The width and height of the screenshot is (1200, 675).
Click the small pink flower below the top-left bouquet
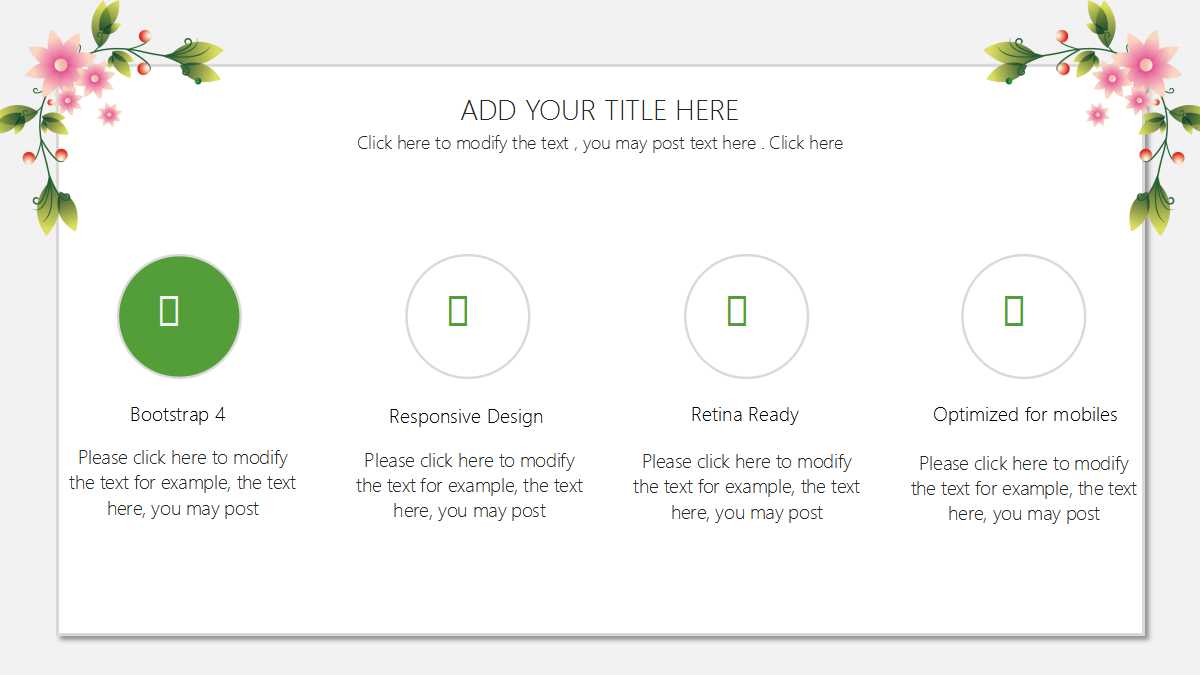coord(109,115)
